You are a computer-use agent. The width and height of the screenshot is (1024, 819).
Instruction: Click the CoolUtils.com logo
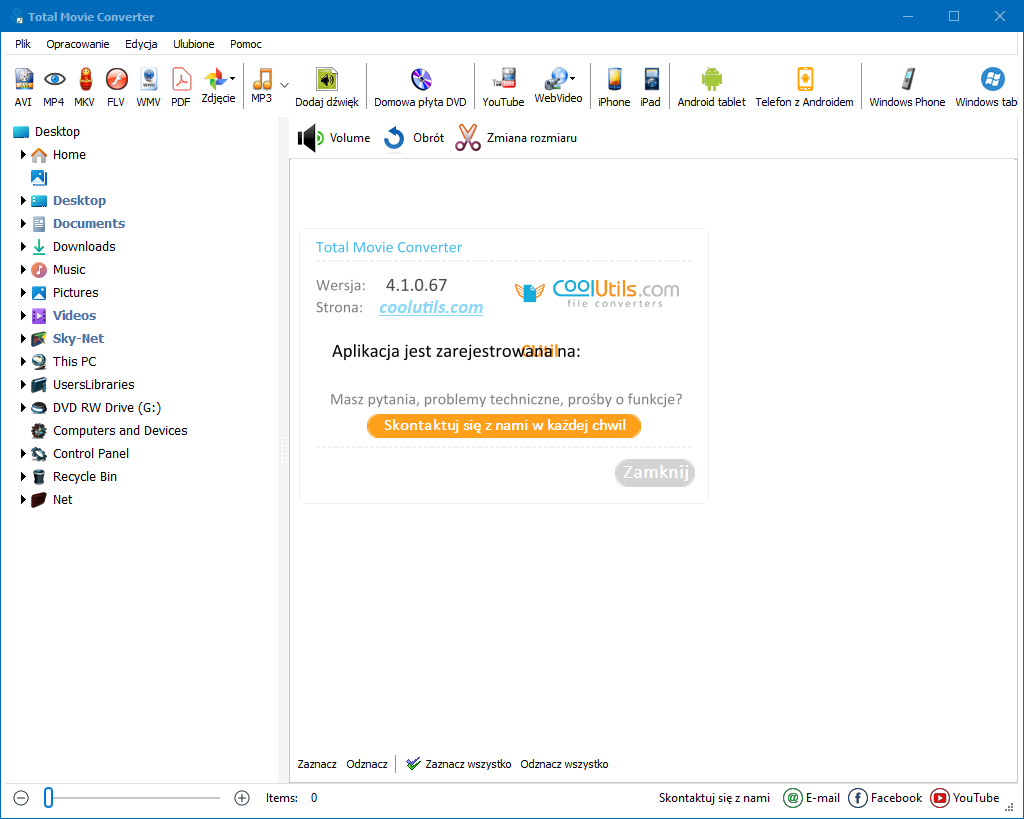(597, 293)
